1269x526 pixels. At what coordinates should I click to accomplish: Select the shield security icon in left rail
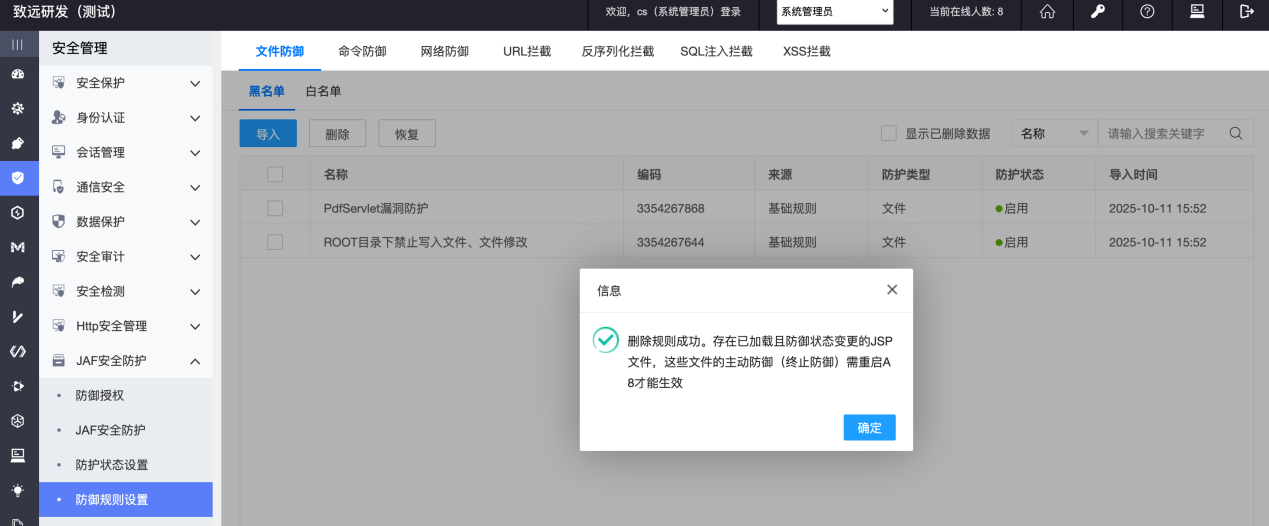coord(18,178)
